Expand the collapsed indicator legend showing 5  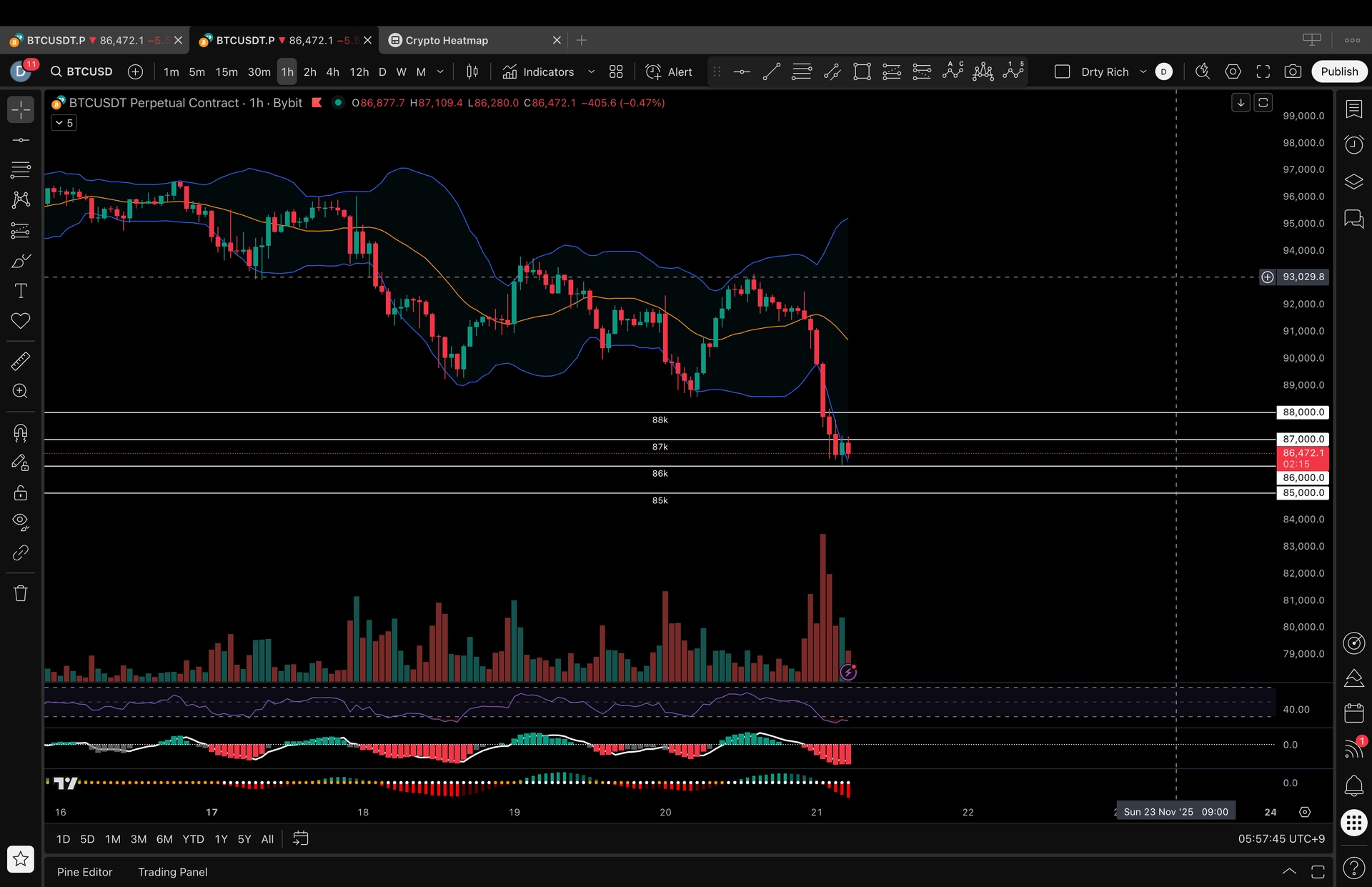pos(64,123)
